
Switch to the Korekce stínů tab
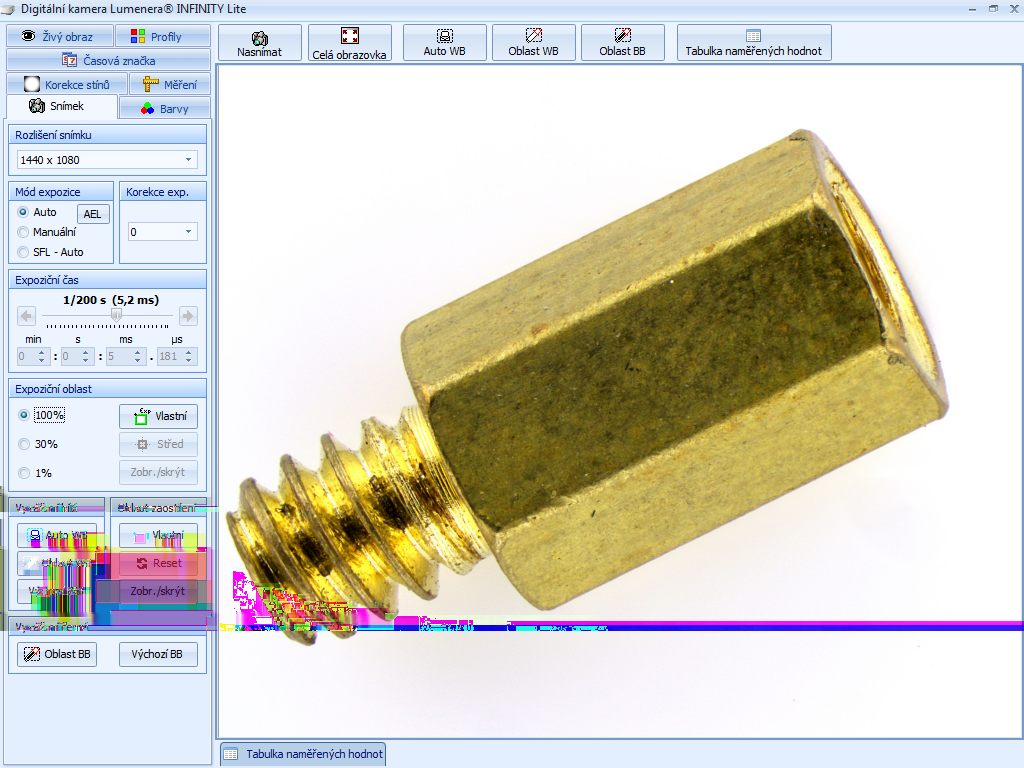coord(67,84)
